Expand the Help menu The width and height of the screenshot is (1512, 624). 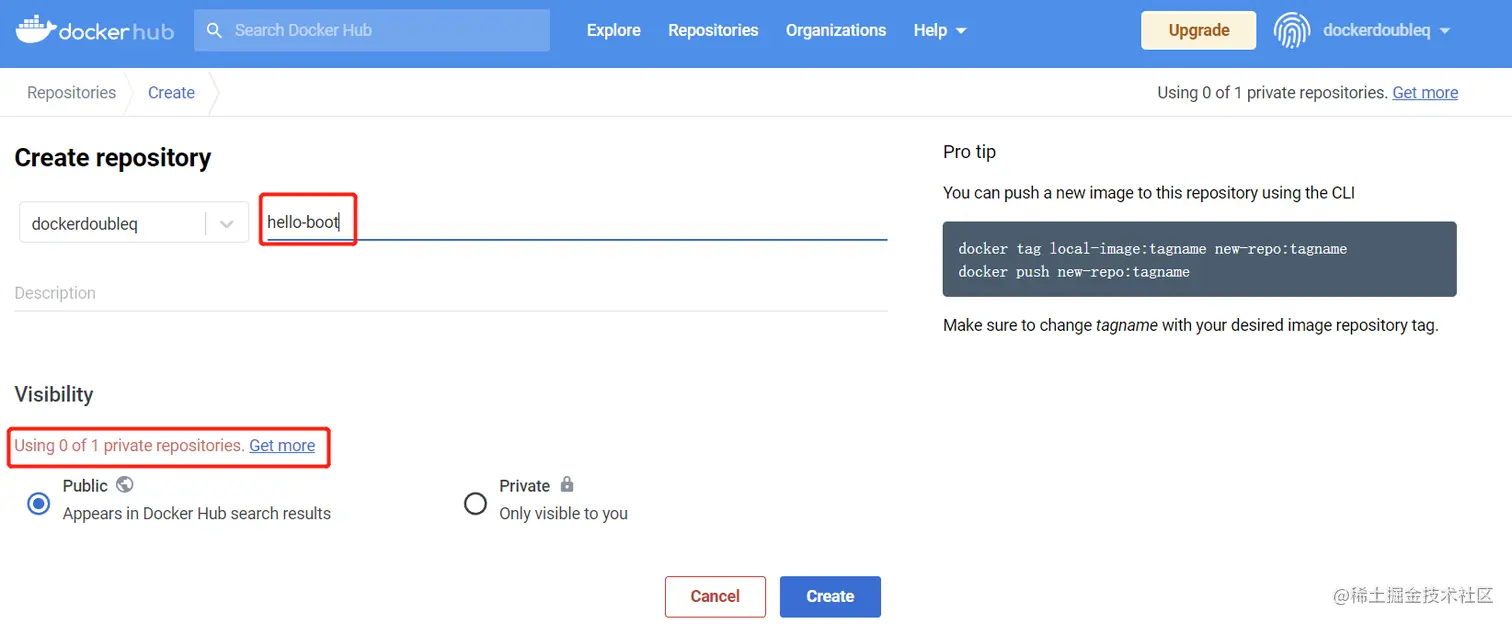tap(940, 31)
